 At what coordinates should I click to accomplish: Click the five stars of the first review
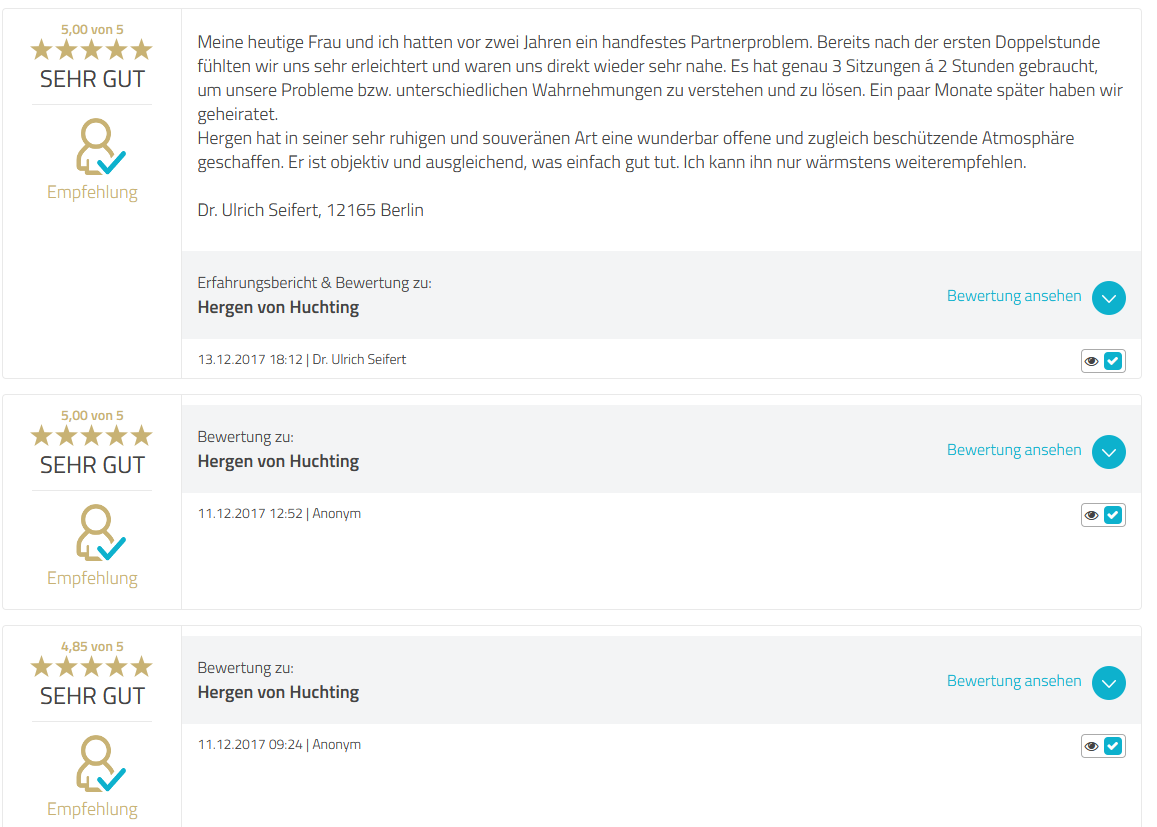[x=92, y=49]
